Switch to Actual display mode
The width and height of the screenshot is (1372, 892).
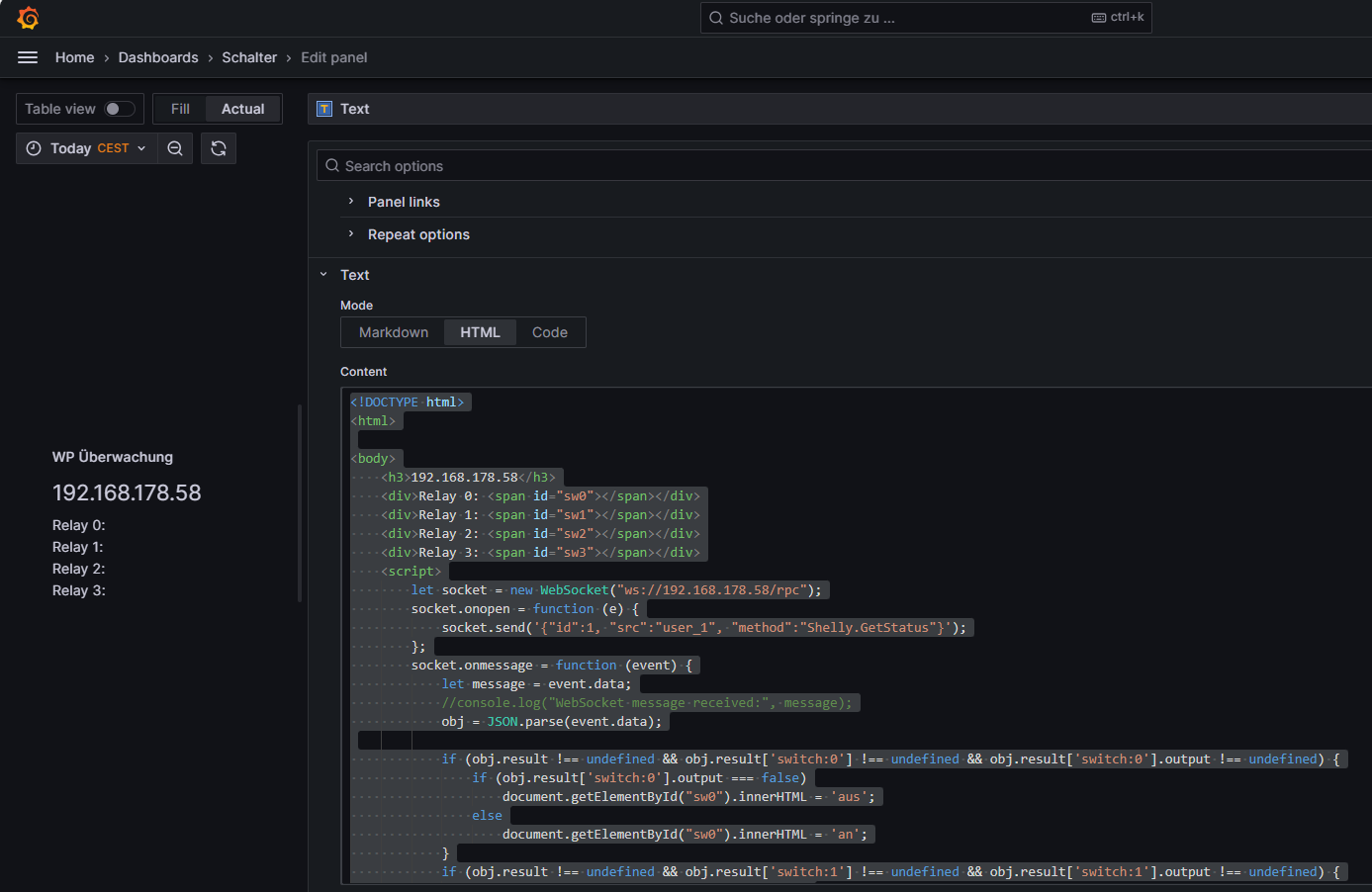tap(242, 109)
